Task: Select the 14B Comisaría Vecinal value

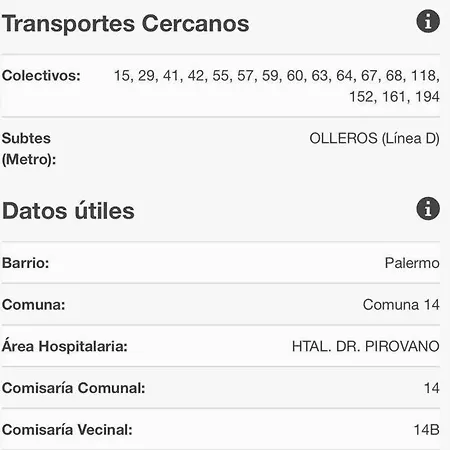Action: (427, 430)
